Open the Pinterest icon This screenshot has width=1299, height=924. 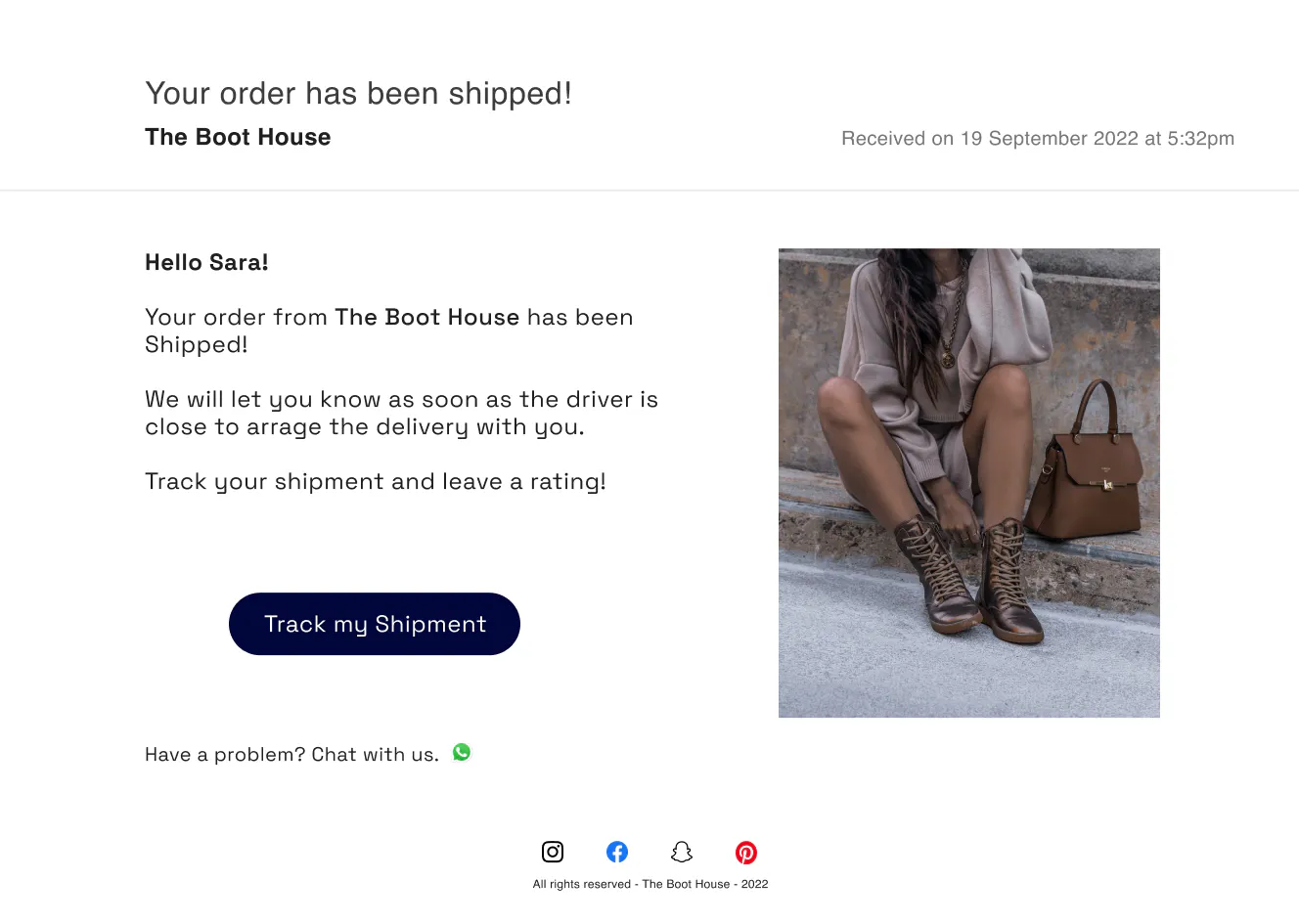[746, 852]
